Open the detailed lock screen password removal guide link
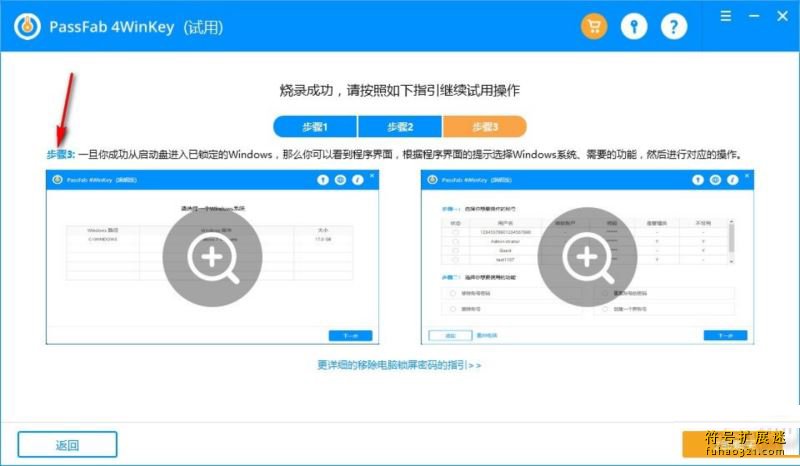Viewport: 800px width, 466px height. click(399, 365)
